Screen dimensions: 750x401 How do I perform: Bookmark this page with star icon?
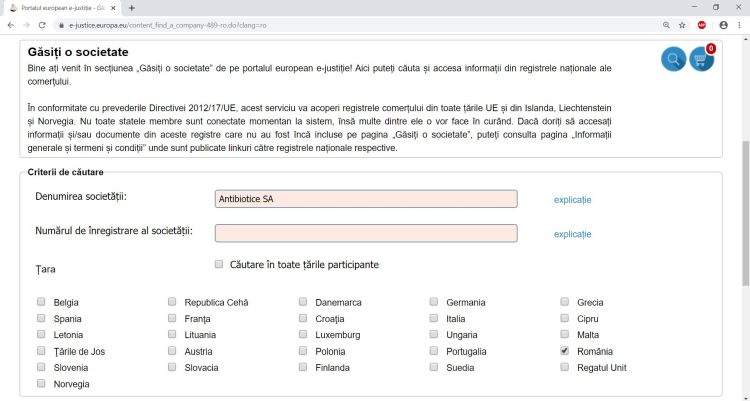(682, 24)
